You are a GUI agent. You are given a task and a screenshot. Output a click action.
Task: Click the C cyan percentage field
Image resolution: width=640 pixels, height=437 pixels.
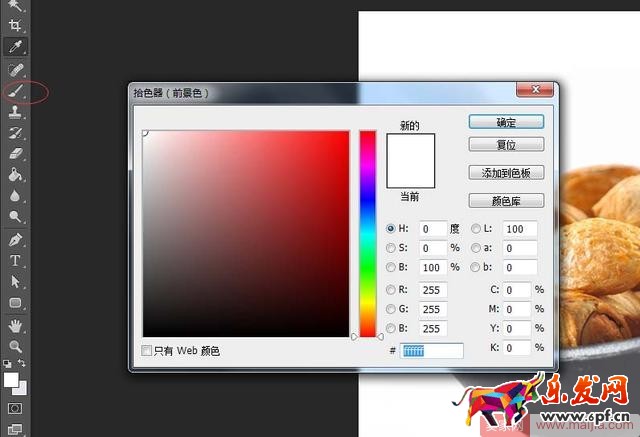517,290
